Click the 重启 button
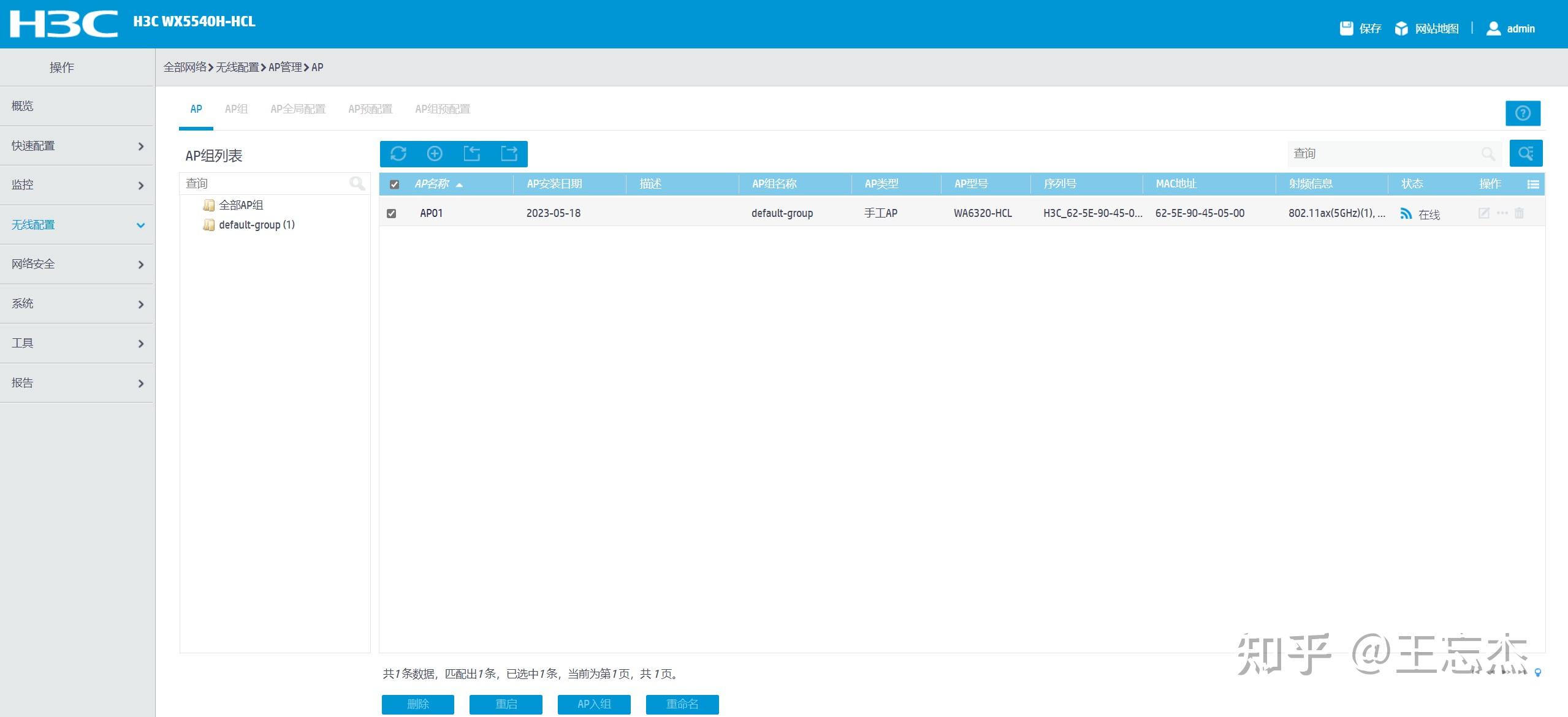Screen dimensions: 1568x717 click(x=506, y=704)
